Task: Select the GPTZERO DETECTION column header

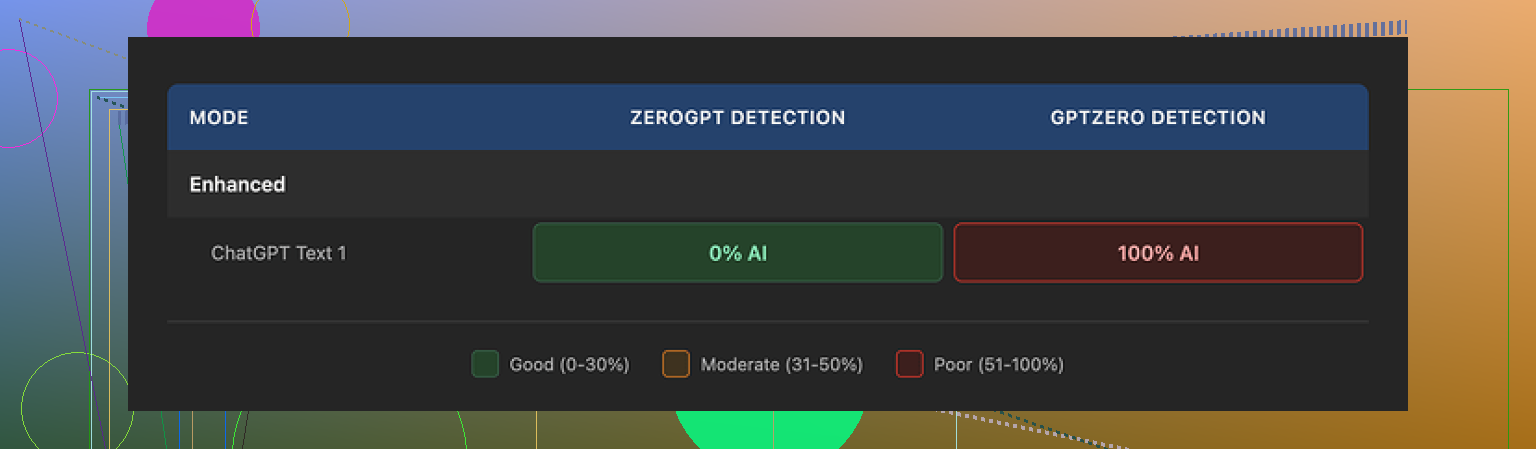Action: coord(1157,118)
